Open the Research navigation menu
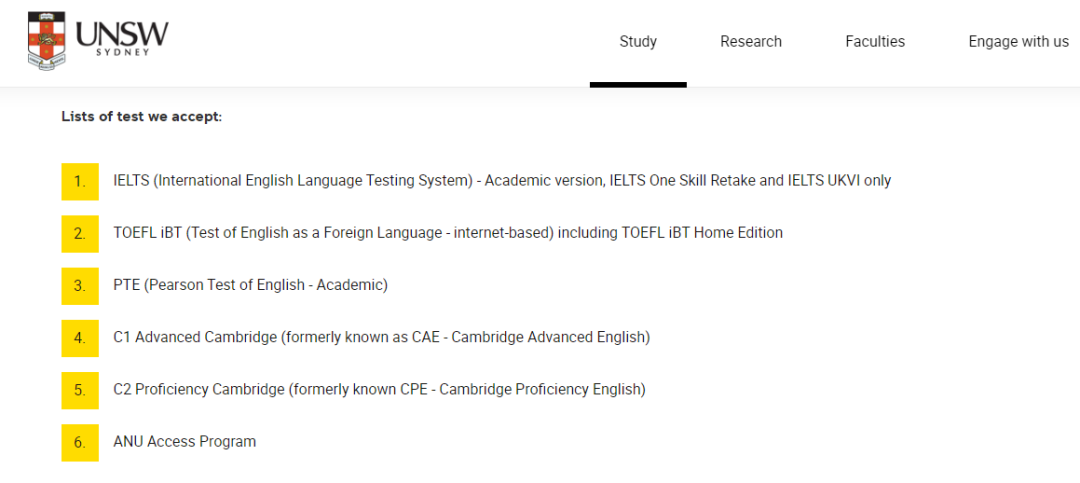 [x=751, y=42]
